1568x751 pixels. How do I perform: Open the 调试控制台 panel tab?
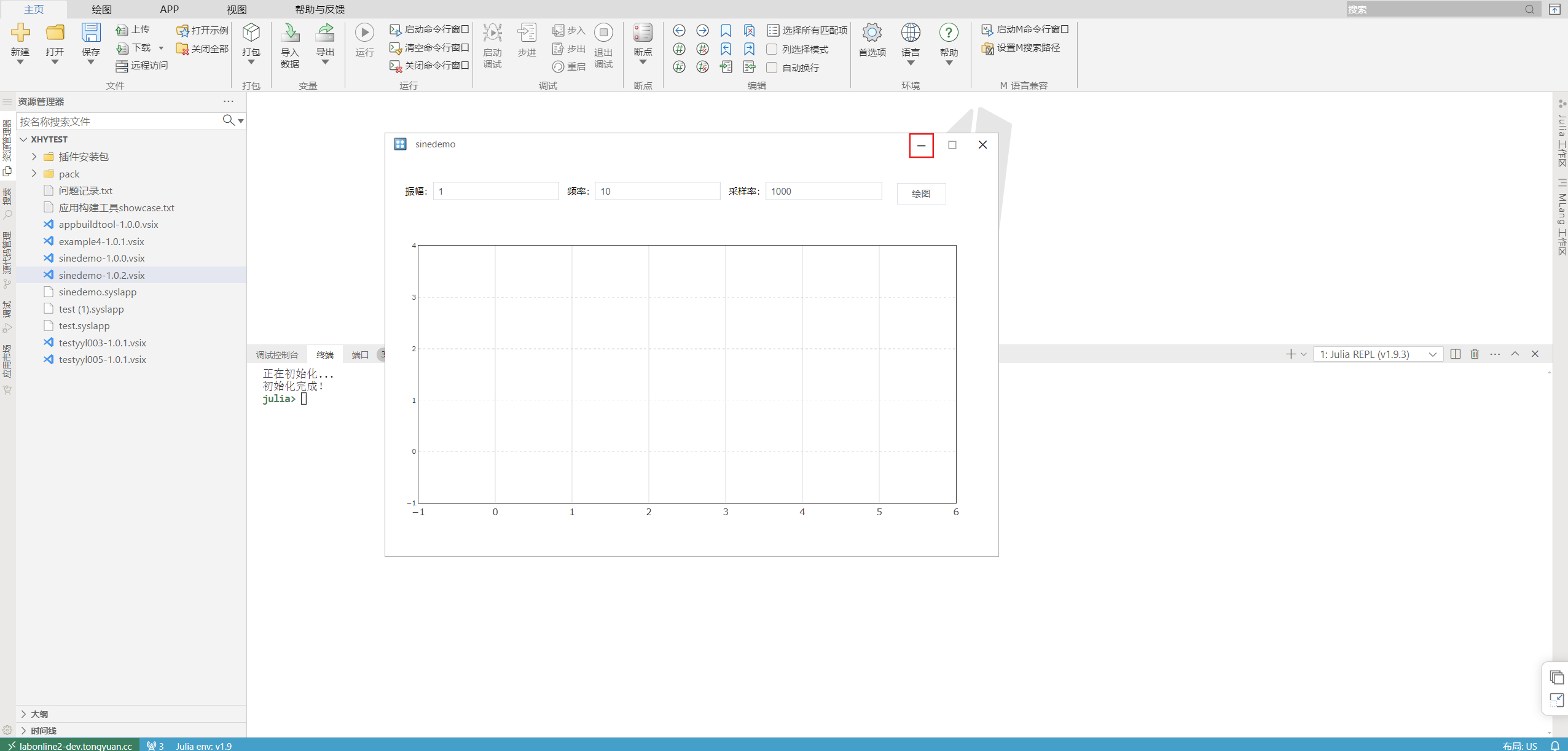276,355
